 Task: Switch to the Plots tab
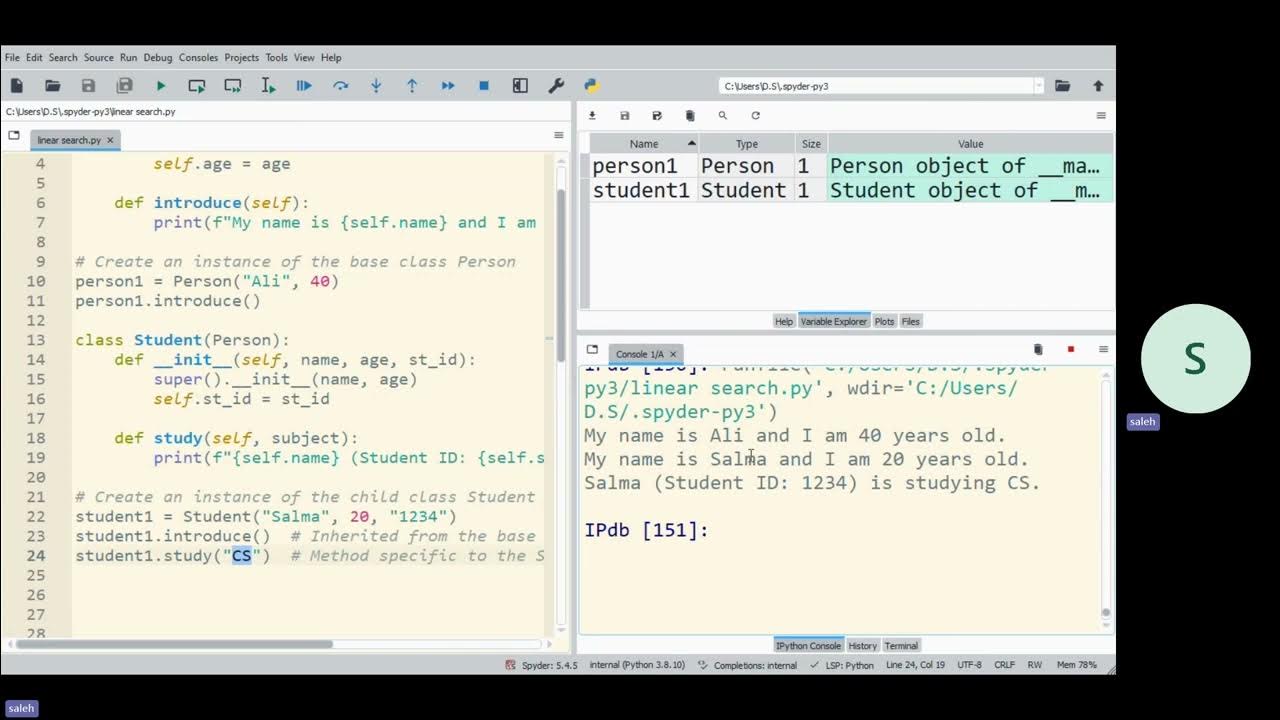click(885, 321)
